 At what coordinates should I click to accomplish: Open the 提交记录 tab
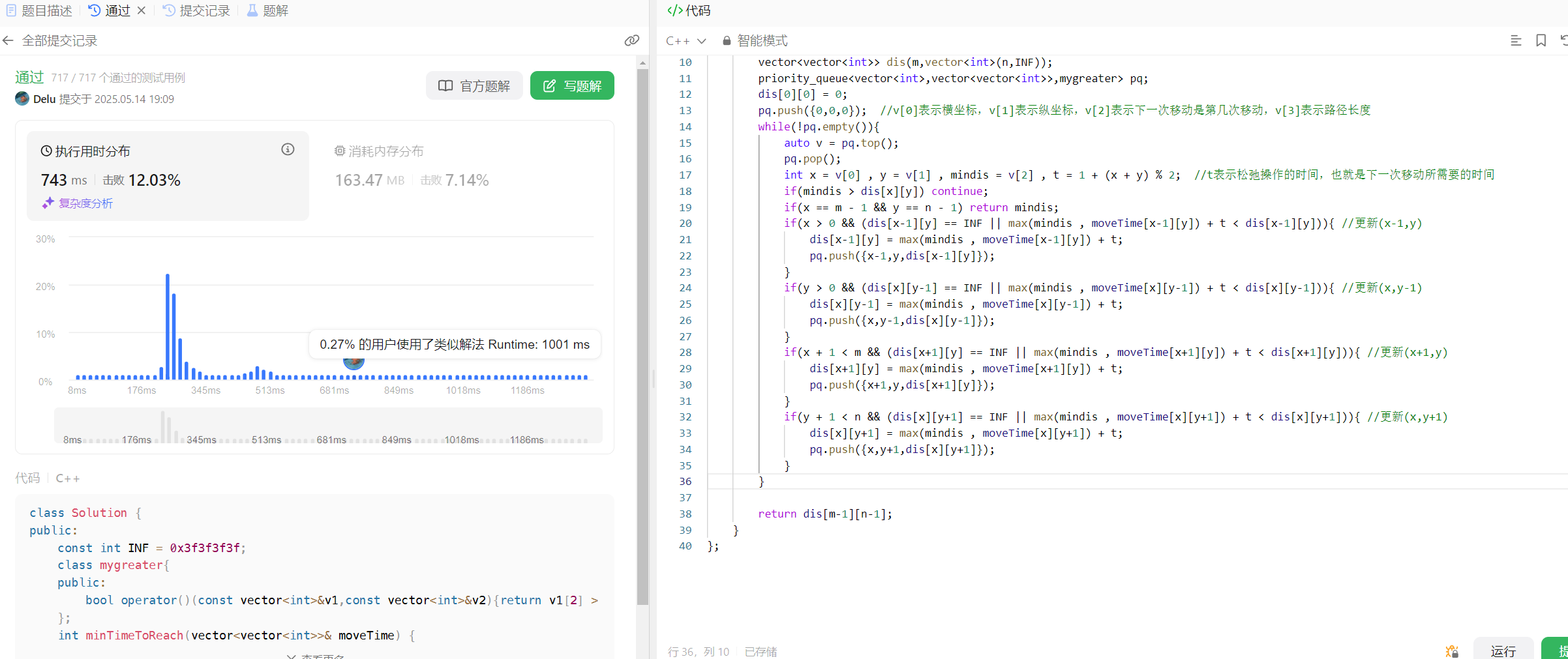pyautogui.click(x=196, y=10)
